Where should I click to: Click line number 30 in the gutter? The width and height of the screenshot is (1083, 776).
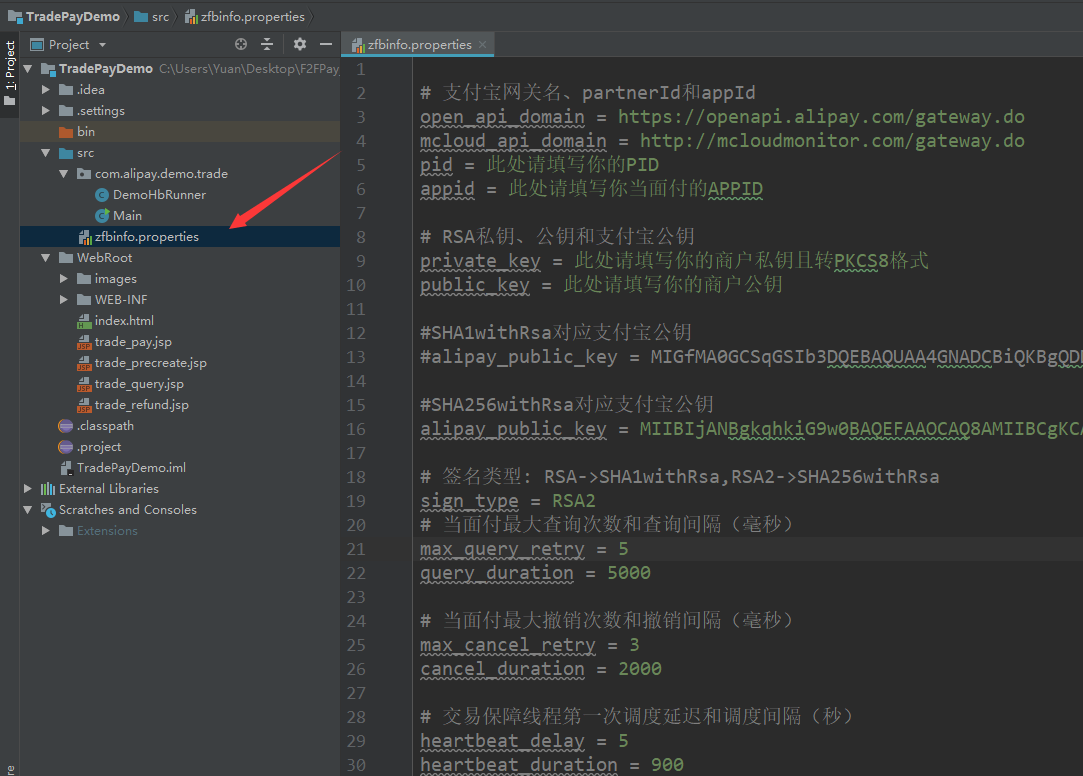(356, 765)
